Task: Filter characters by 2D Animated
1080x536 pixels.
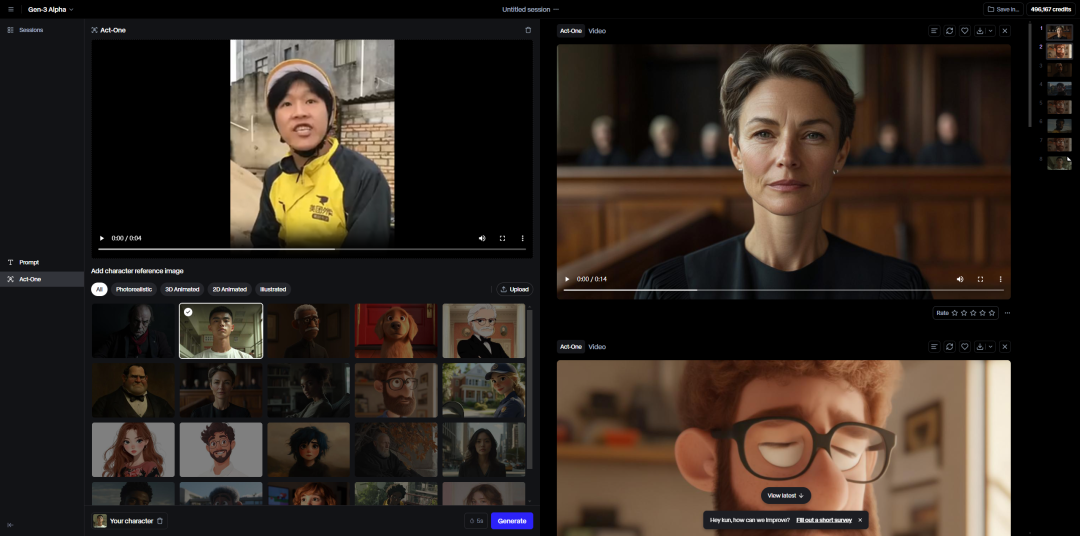Action: [x=229, y=289]
